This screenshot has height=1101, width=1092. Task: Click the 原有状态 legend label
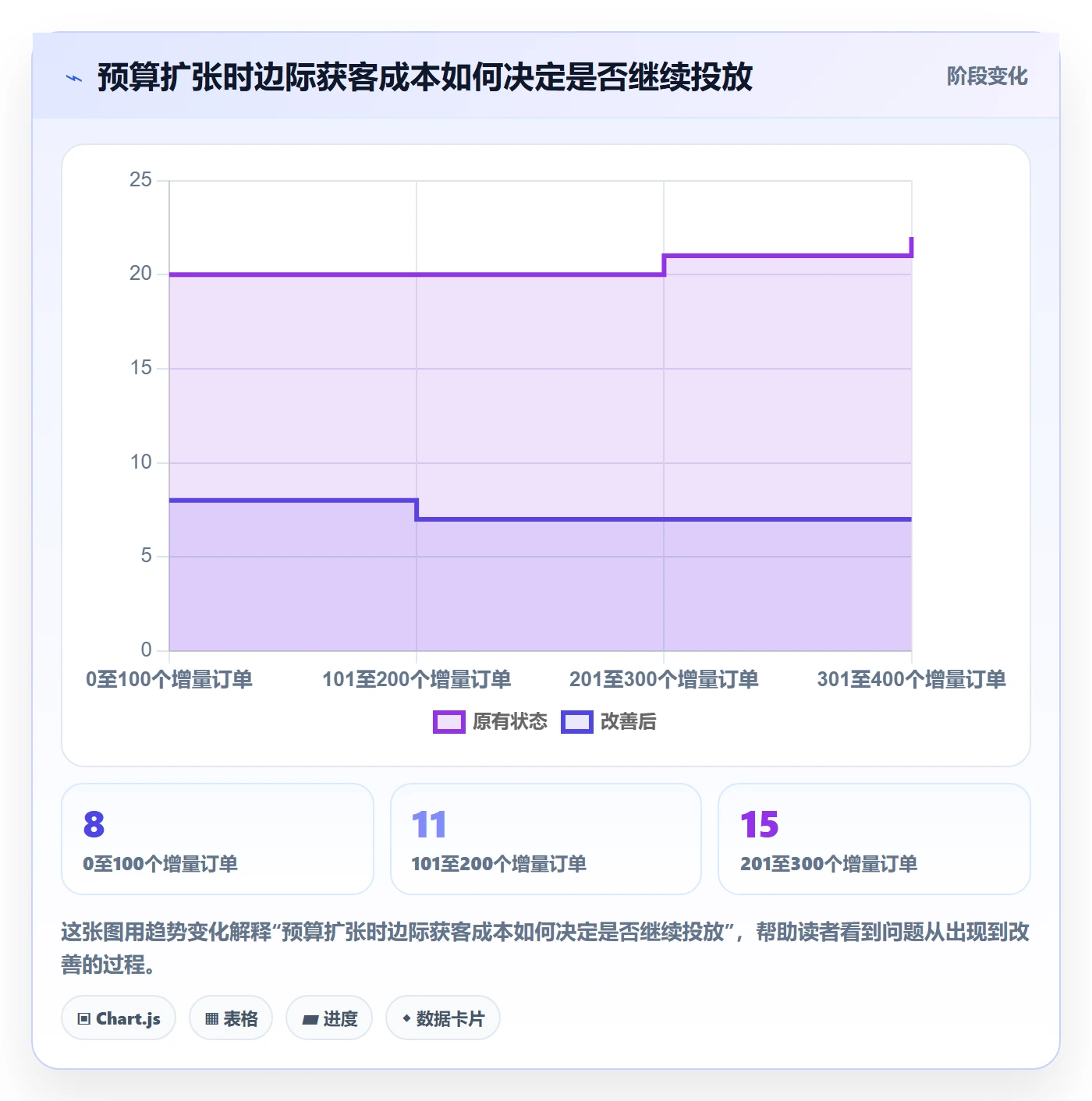coord(510,722)
